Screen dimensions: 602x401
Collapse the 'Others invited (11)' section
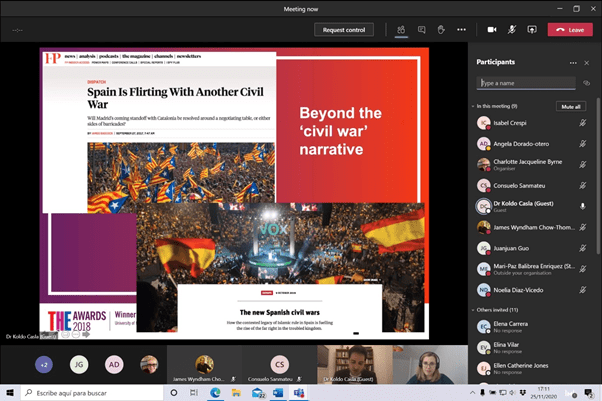point(473,310)
